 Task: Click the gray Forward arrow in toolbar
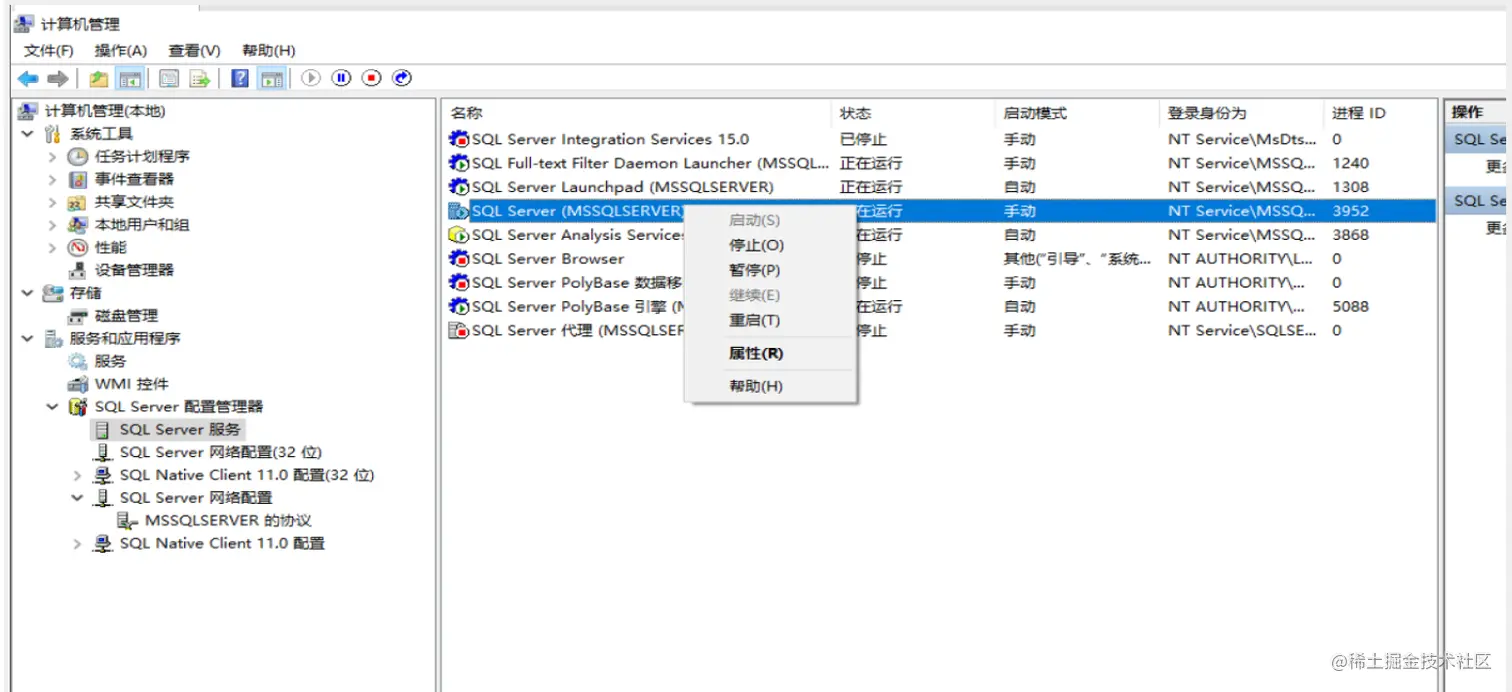(x=58, y=78)
